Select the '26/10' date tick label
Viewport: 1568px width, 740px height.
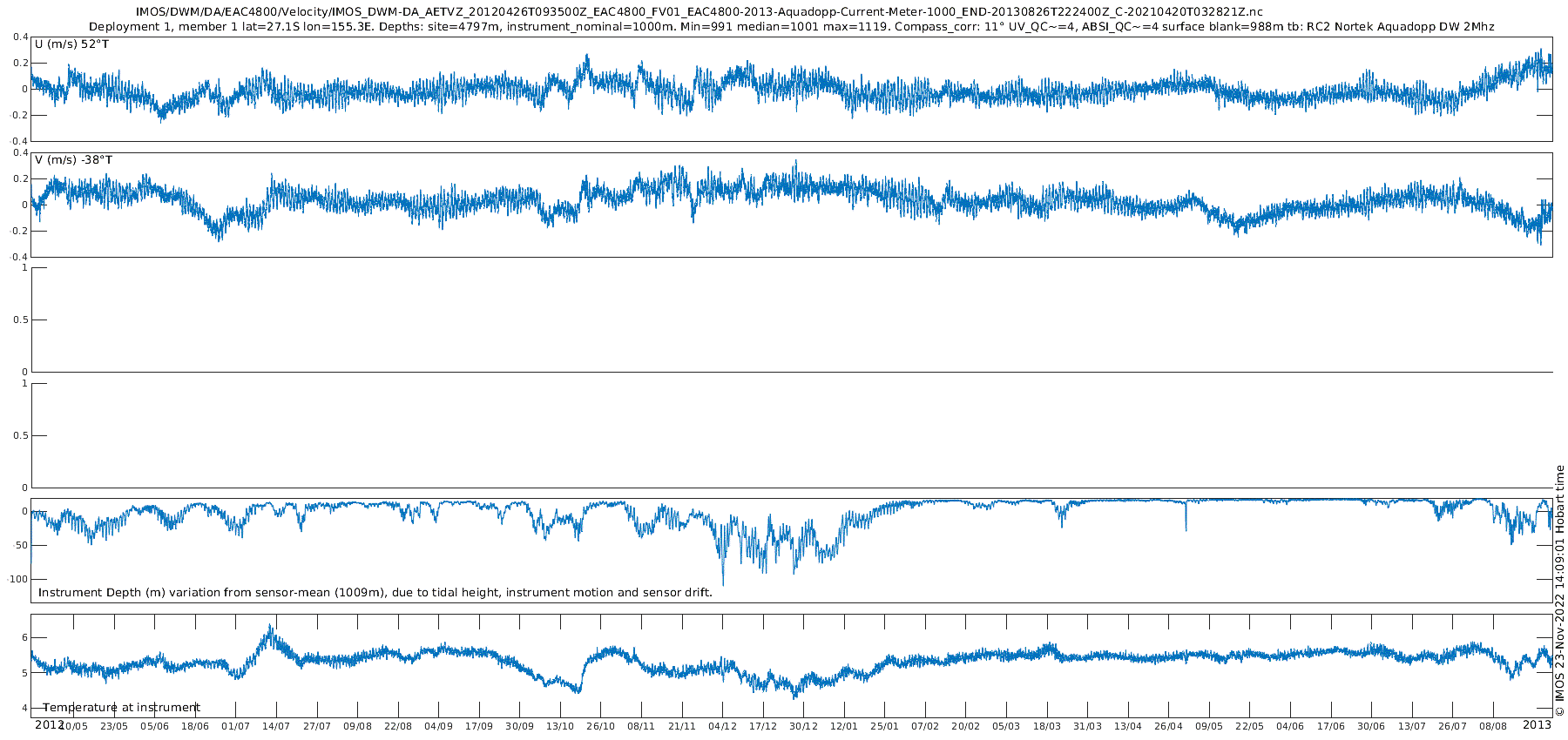click(x=601, y=726)
